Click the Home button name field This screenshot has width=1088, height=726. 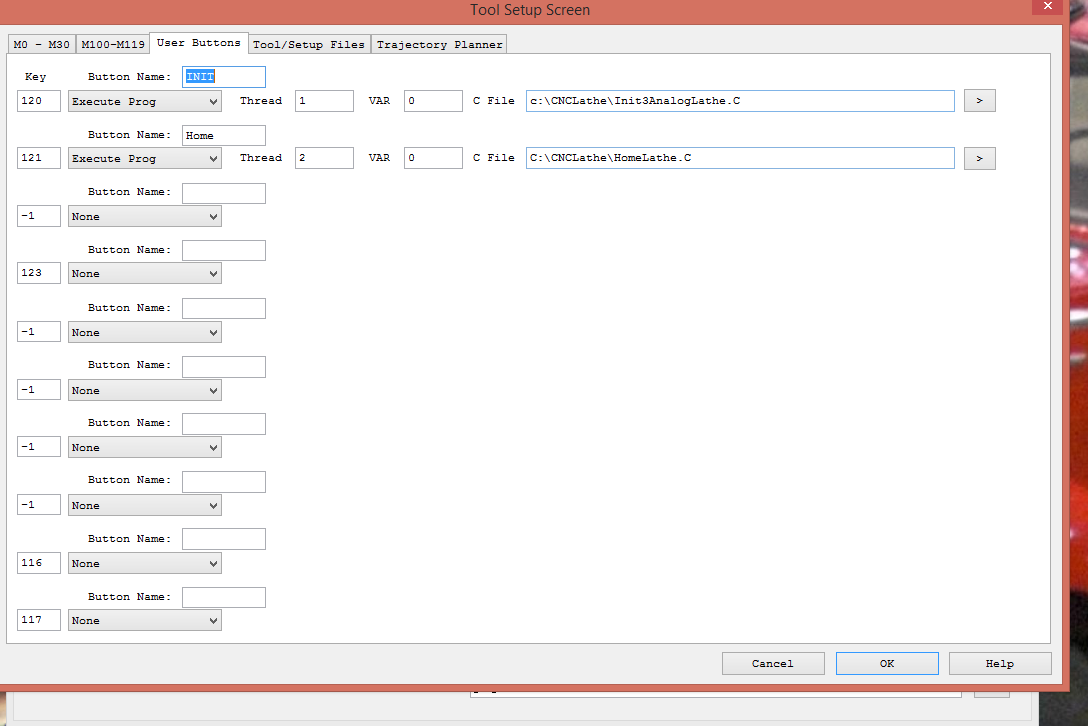click(223, 135)
